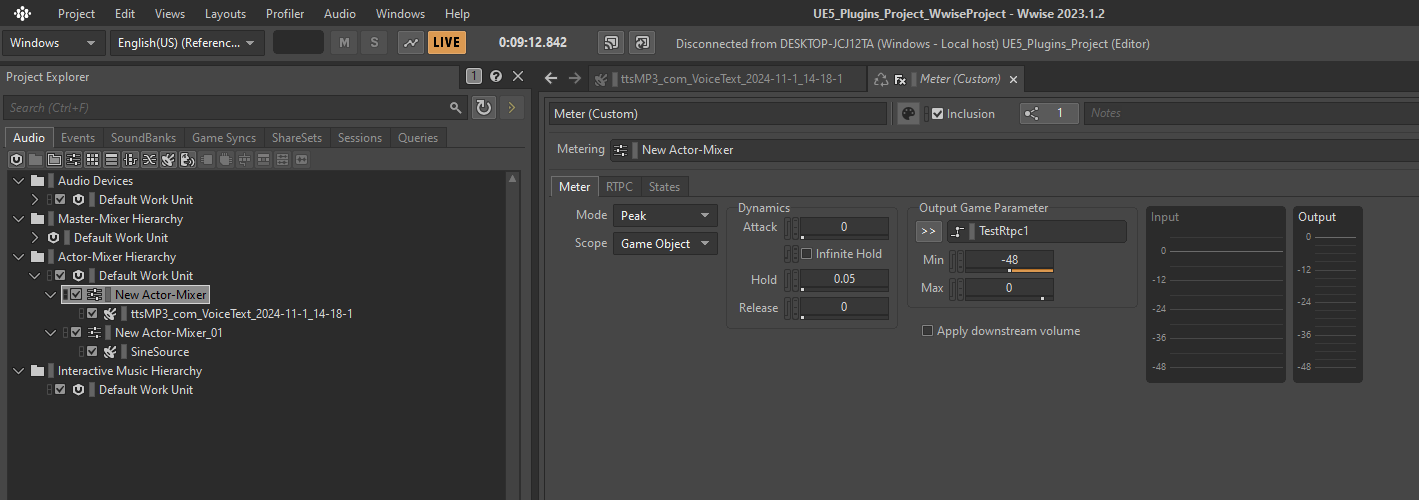The image size is (1419, 500).
Task: Click the New Switch Container toolbar icon
Action: tap(130, 159)
